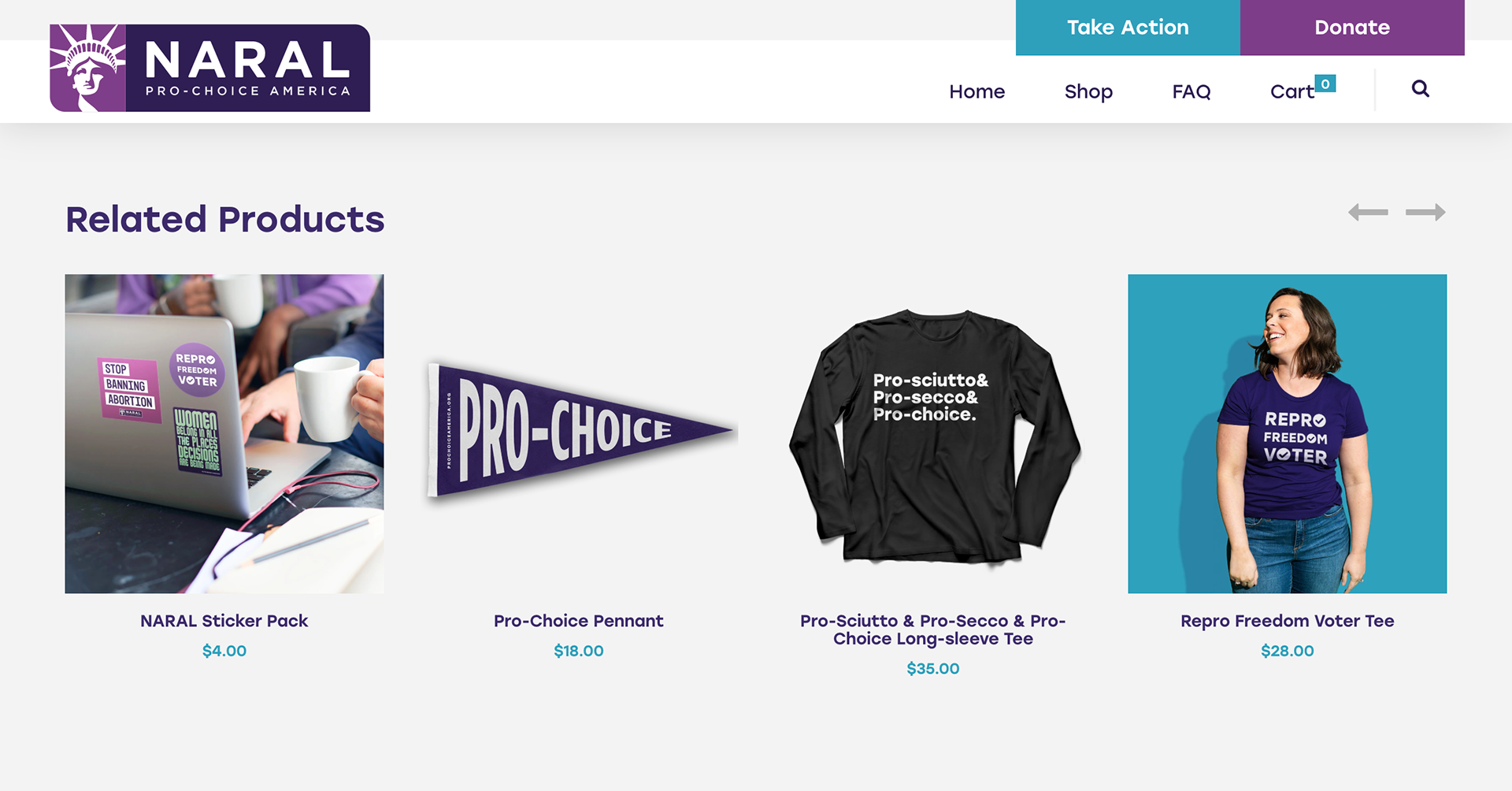Open Pro-Sciutto & Pro-Secco Long-sleeve Tee link
Viewport: 1512px width, 791px height.
933,629
